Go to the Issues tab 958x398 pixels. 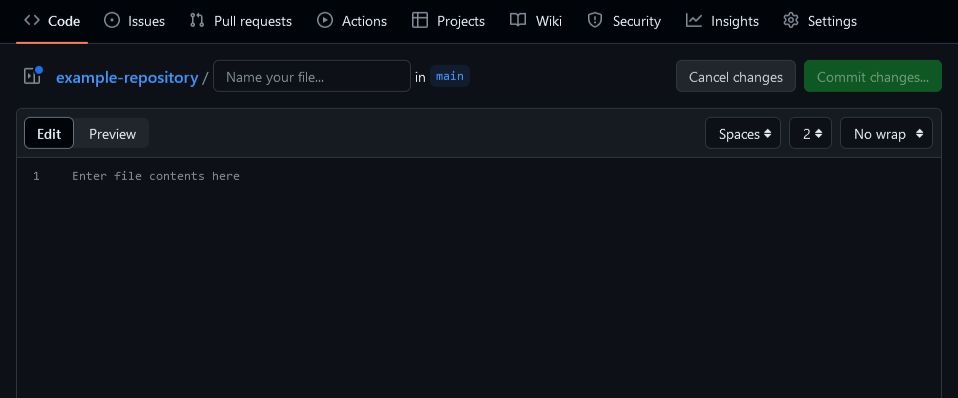click(x=134, y=21)
